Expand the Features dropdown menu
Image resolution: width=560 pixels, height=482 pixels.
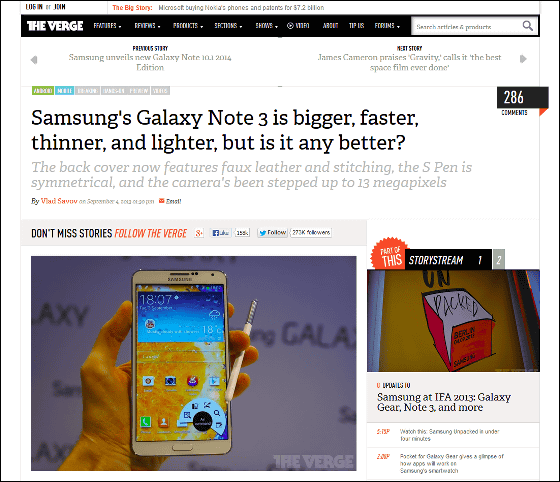(107, 26)
